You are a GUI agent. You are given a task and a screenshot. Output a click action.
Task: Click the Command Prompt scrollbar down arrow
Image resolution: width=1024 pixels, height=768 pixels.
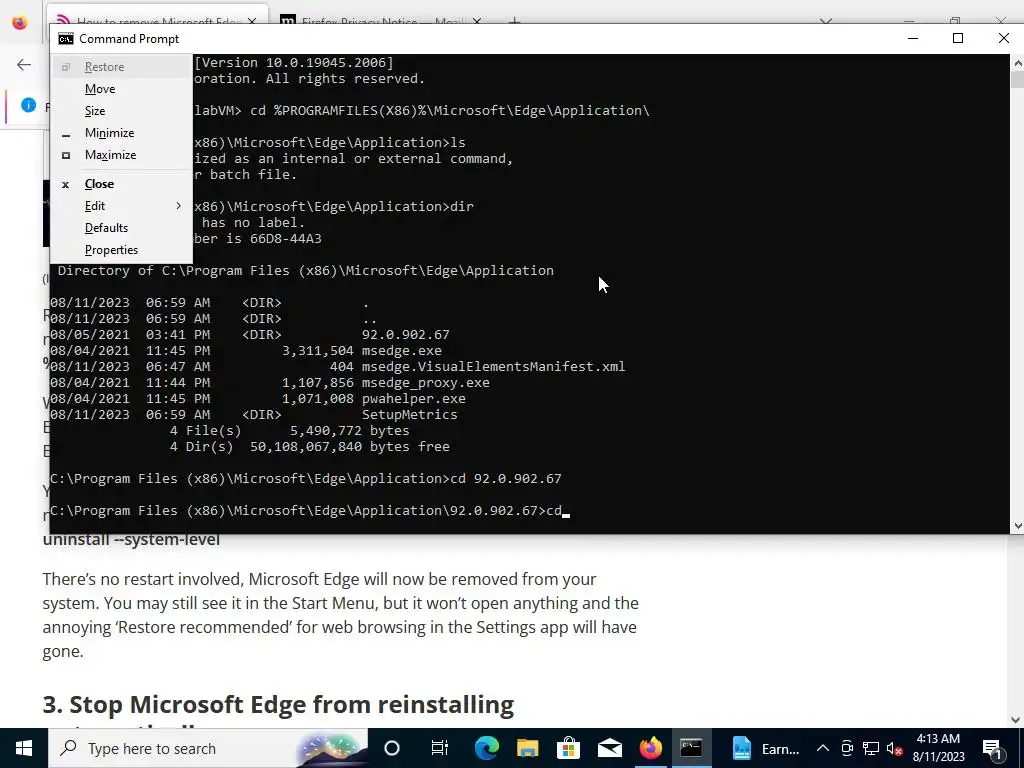(1017, 526)
